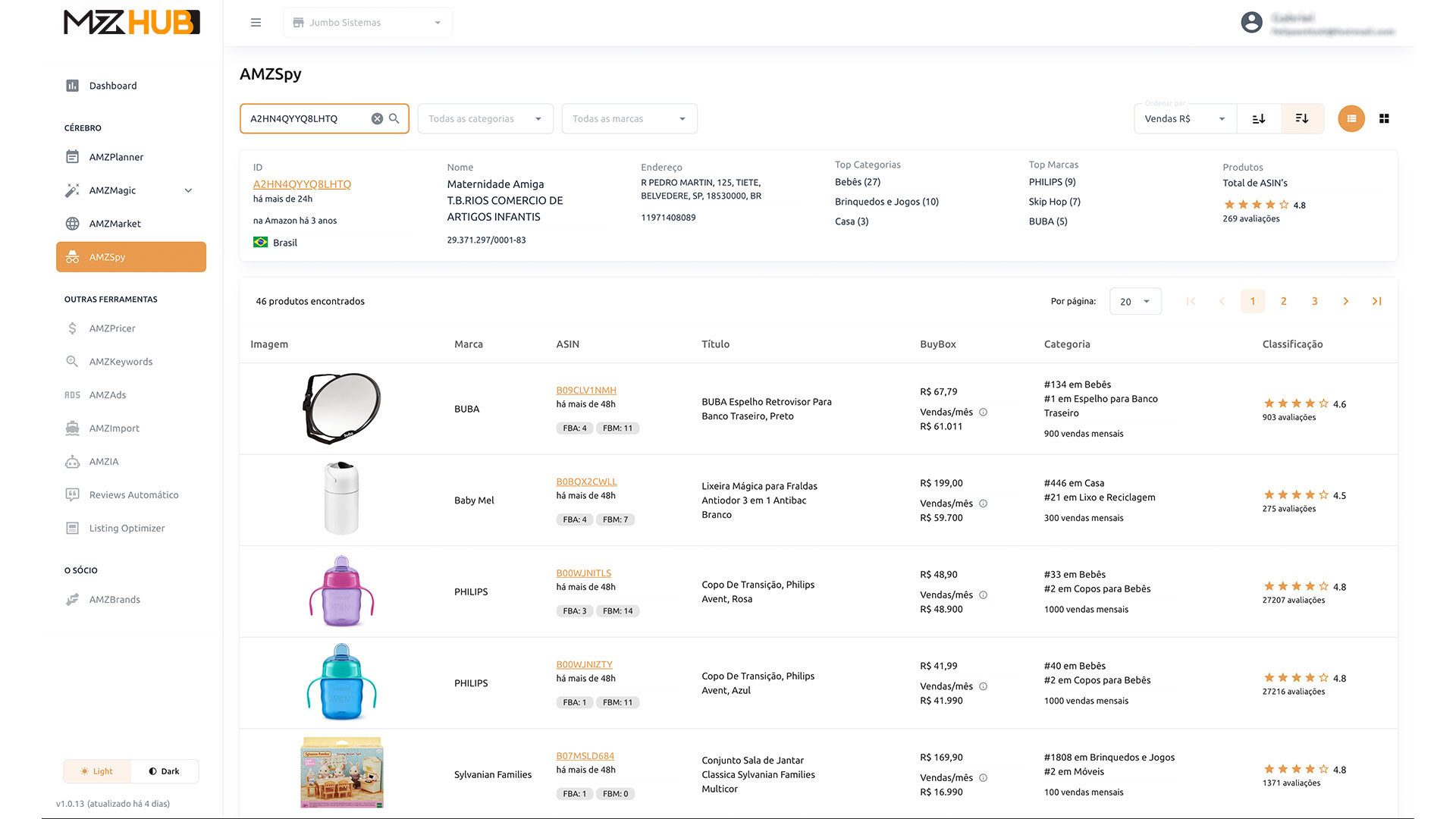1456x819 pixels.
Task: Clear the seller ID search field
Action: 377,118
